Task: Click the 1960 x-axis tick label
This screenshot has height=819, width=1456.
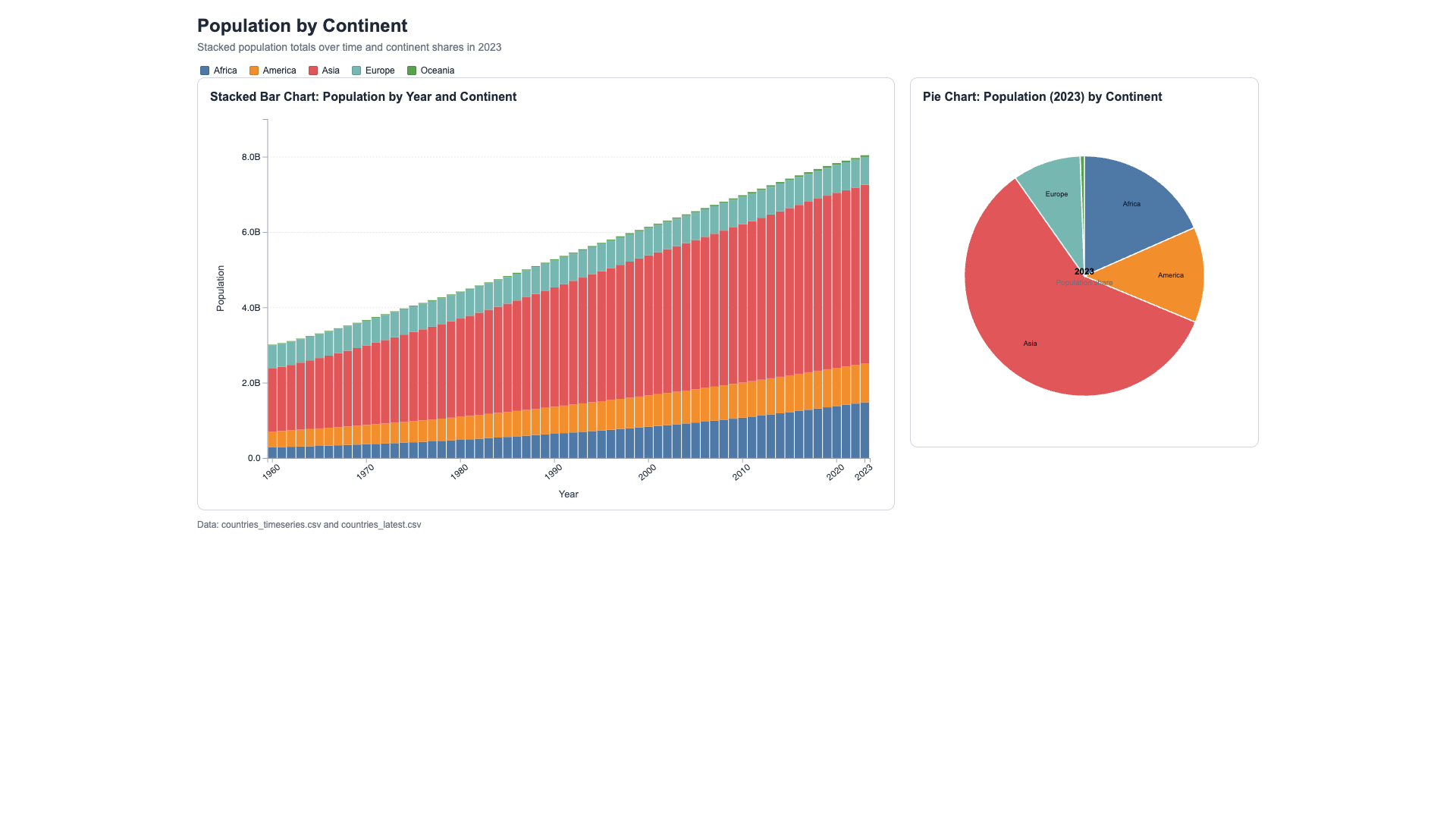Action: point(271,472)
